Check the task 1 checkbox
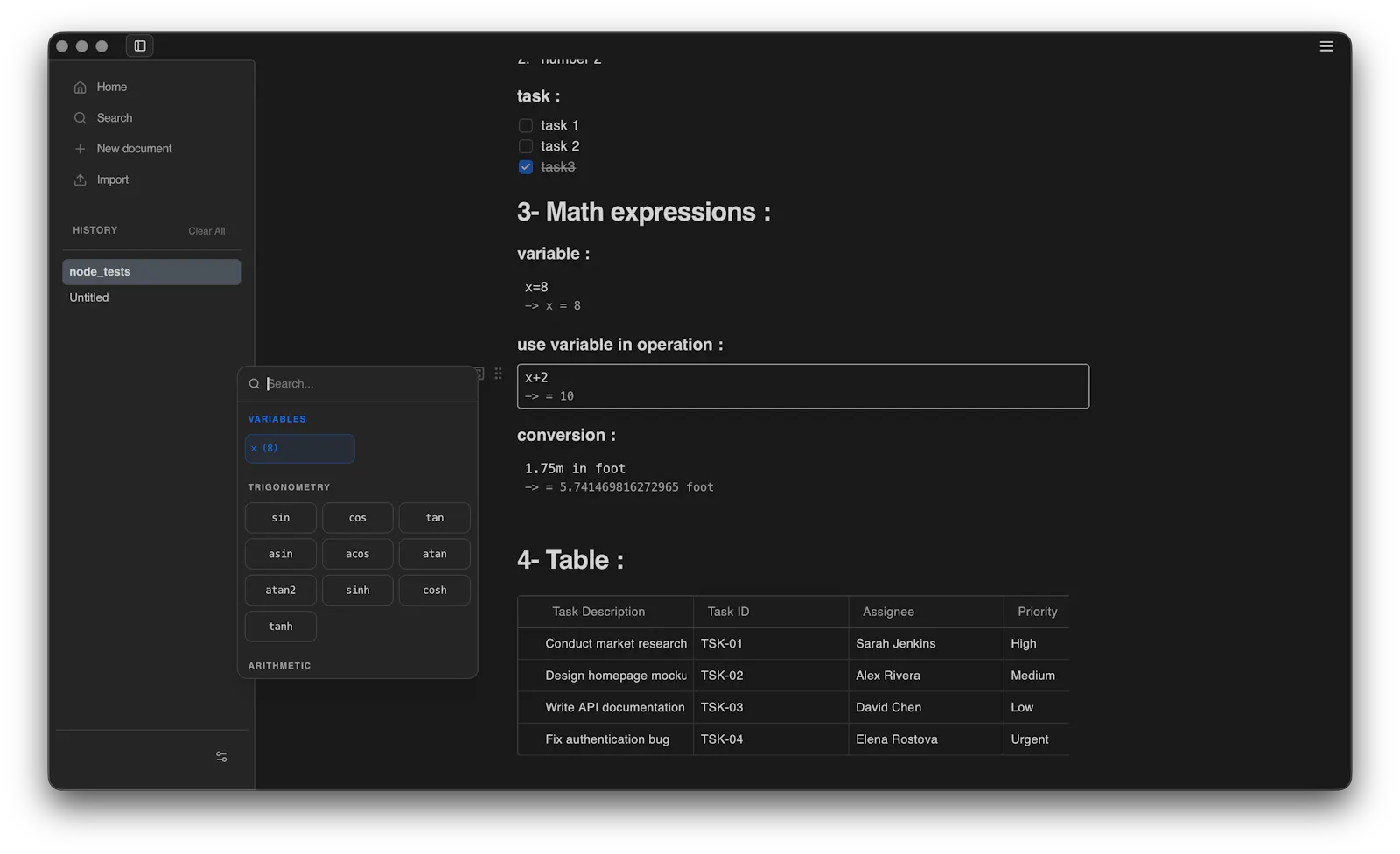The height and width of the screenshot is (854, 1400). coord(526,126)
